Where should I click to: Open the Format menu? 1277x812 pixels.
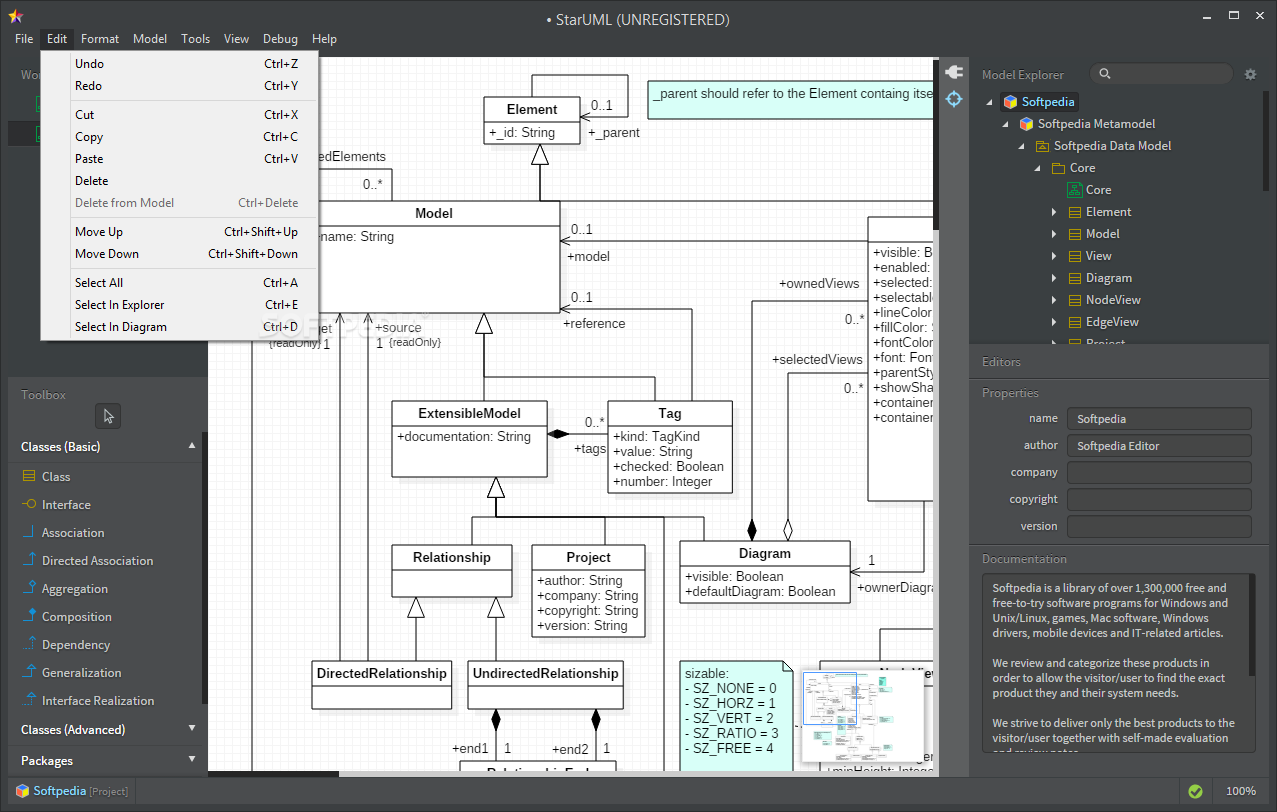100,39
